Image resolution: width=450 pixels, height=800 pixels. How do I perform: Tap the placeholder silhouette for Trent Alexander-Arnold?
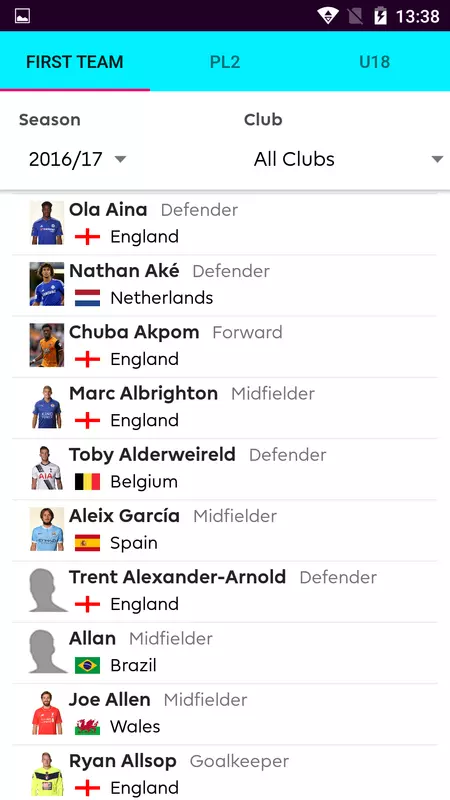coord(47,592)
